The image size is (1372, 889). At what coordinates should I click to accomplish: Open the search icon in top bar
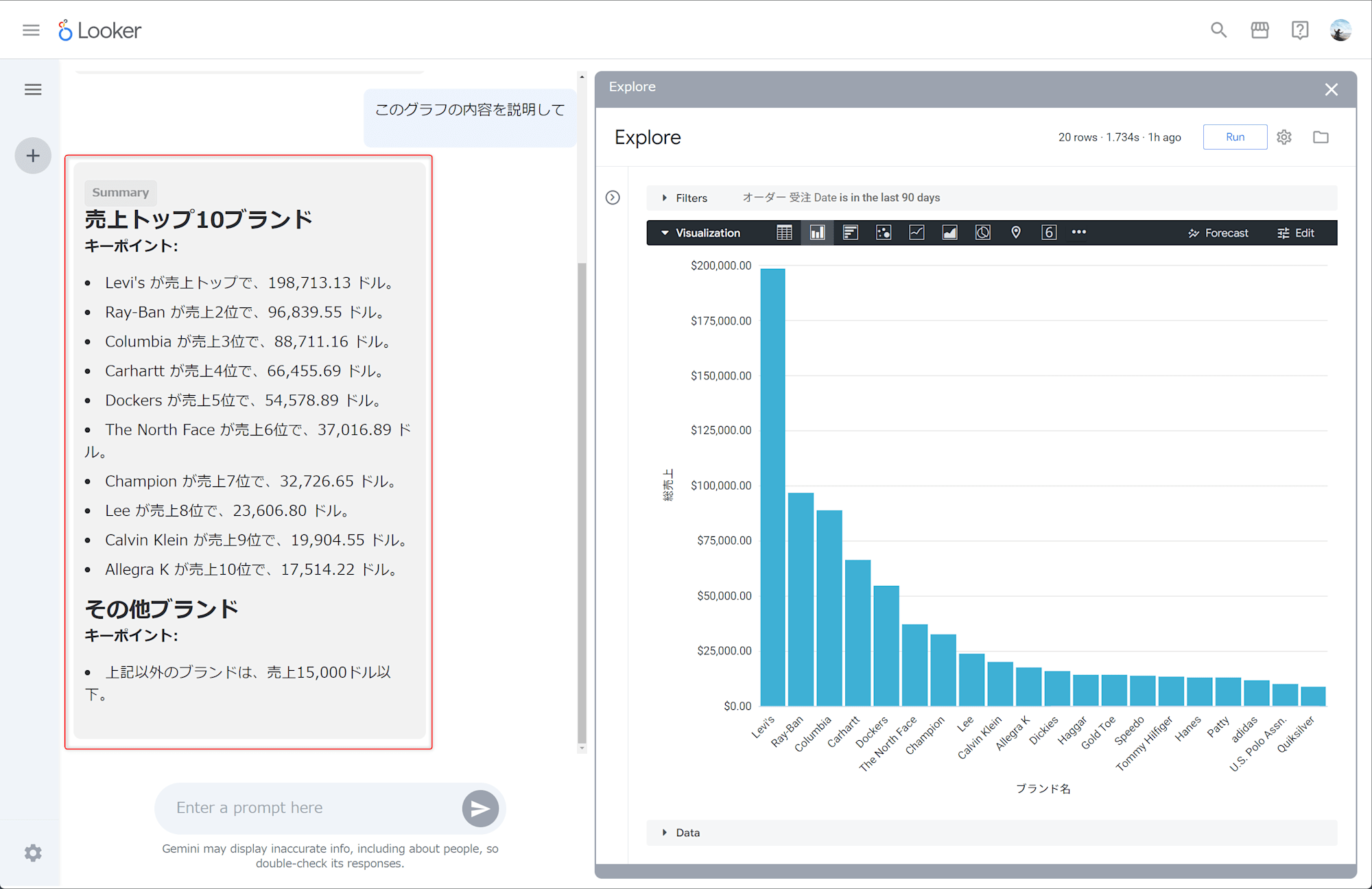(1218, 30)
